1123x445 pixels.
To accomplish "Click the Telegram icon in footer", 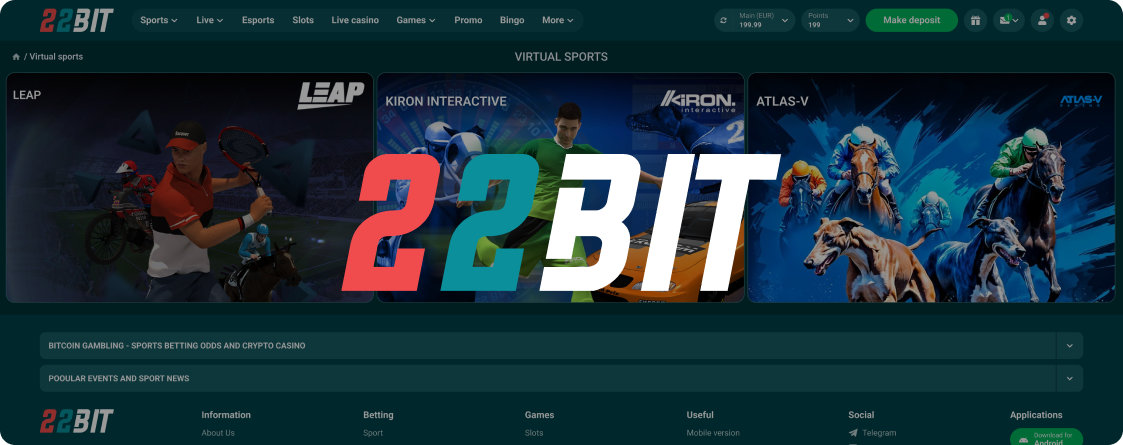I will pos(852,433).
